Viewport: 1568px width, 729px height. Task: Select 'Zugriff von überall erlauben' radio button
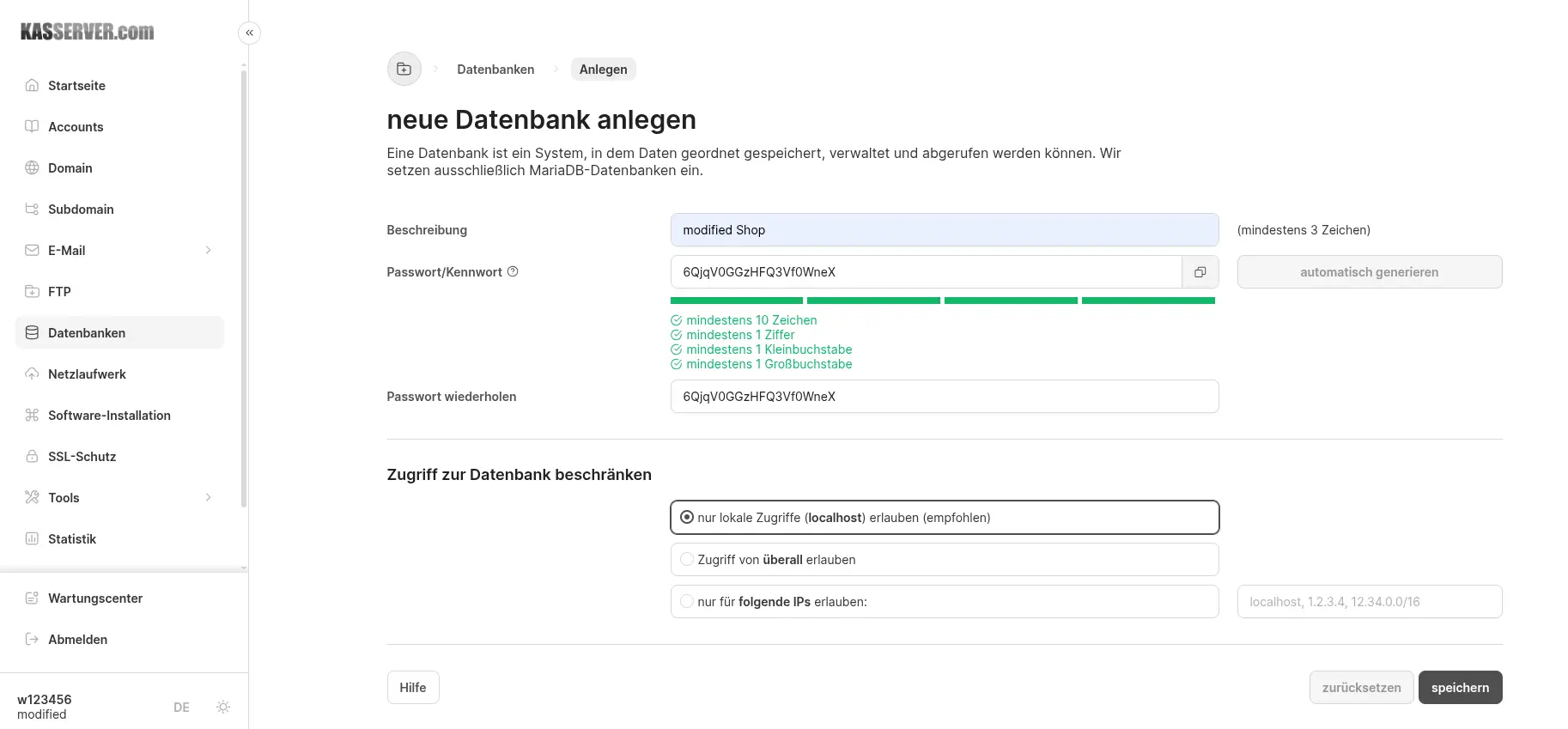point(687,560)
